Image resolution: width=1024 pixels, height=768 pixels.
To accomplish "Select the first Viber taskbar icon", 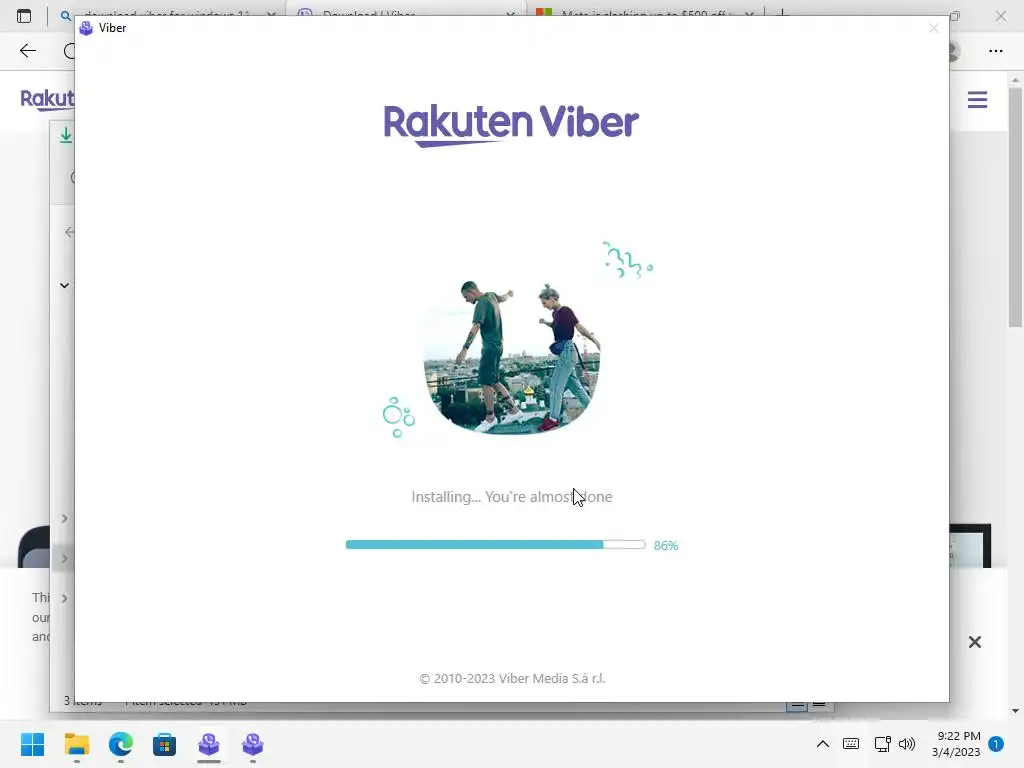I will [209, 744].
